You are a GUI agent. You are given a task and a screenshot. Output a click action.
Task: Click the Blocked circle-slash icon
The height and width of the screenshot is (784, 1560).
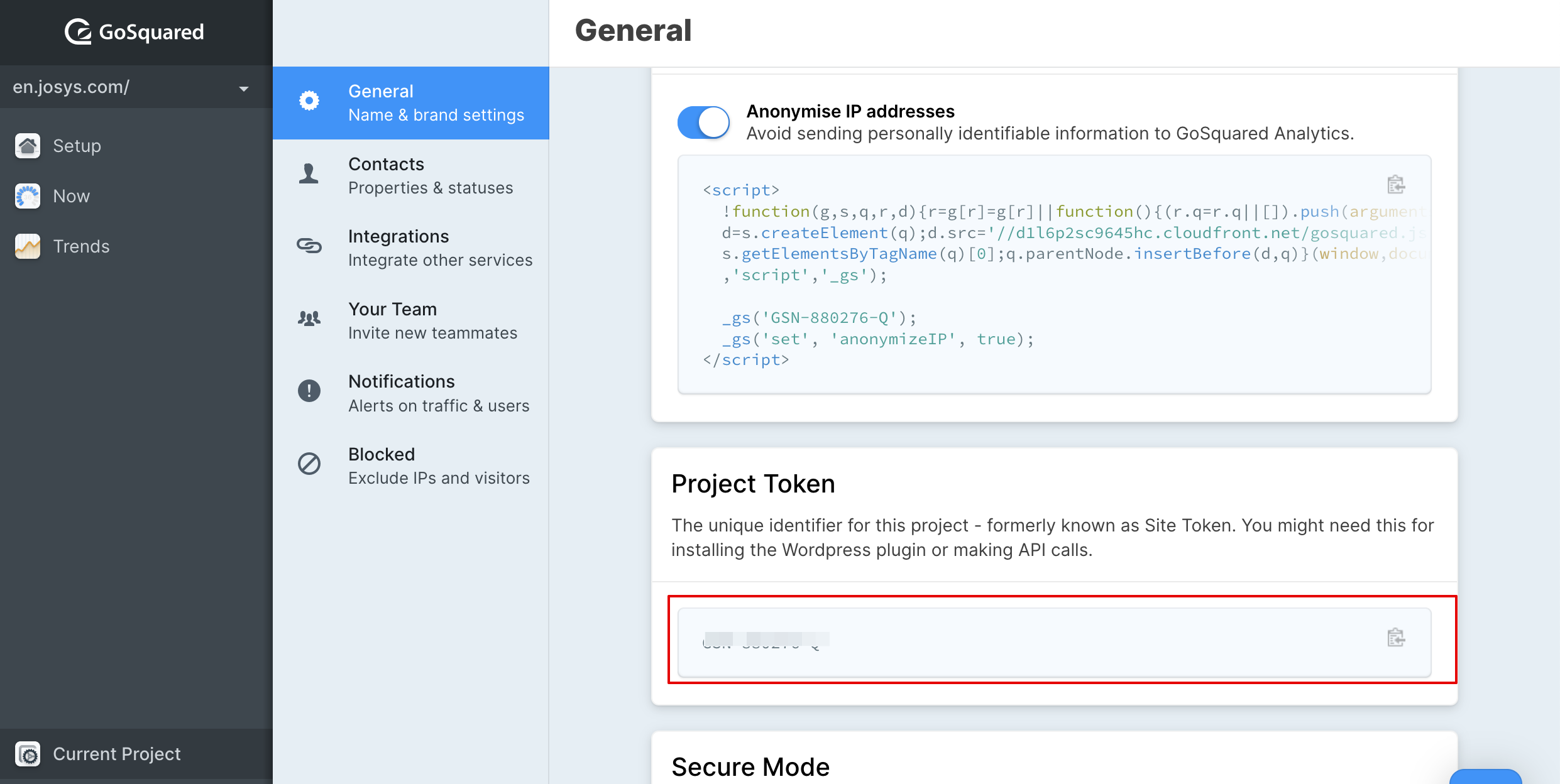pos(309,464)
